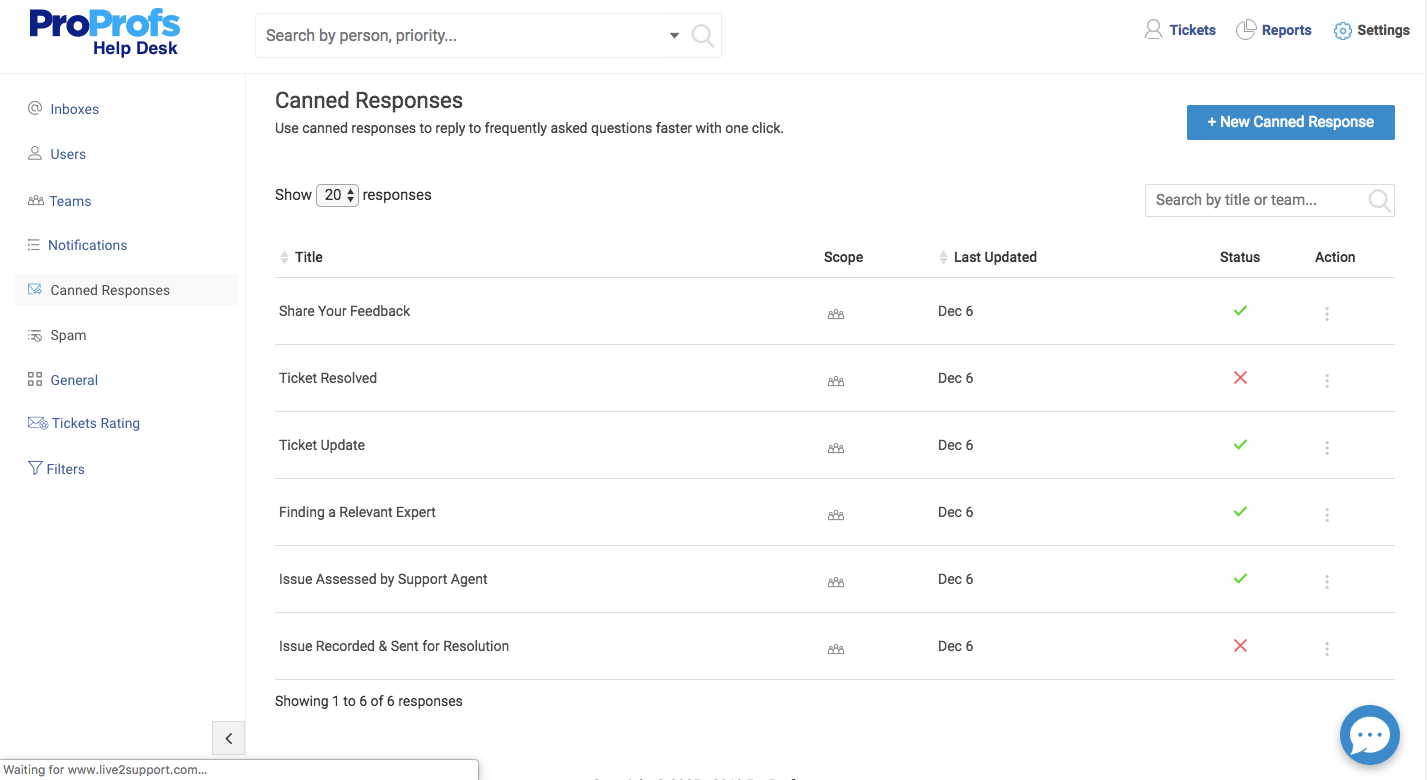Sort the table by Last Updated column
This screenshot has width=1428, height=780.
pyautogui.click(x=993, y=257)
